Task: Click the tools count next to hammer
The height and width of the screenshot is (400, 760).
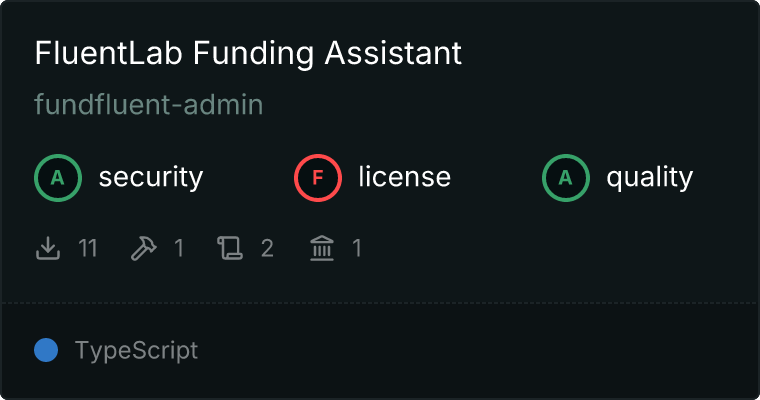Action: 179,248
